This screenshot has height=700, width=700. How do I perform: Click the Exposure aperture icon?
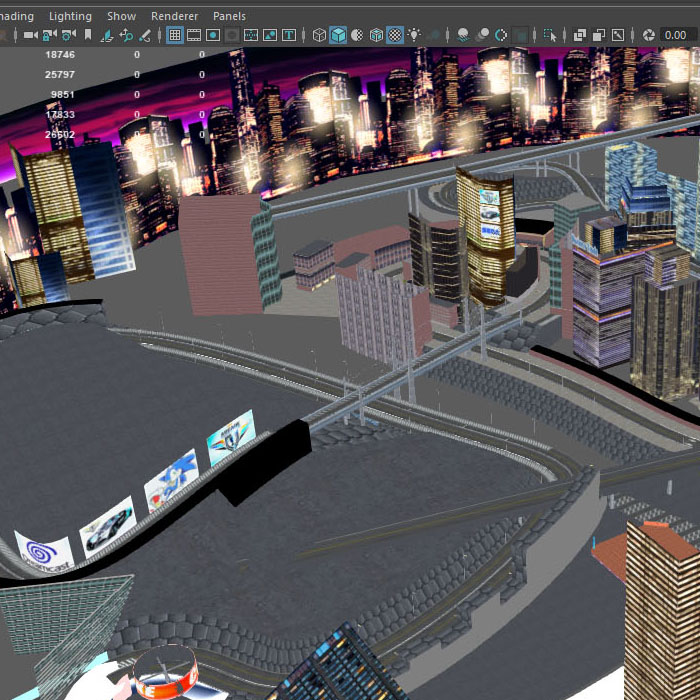[x=649, y=35]
